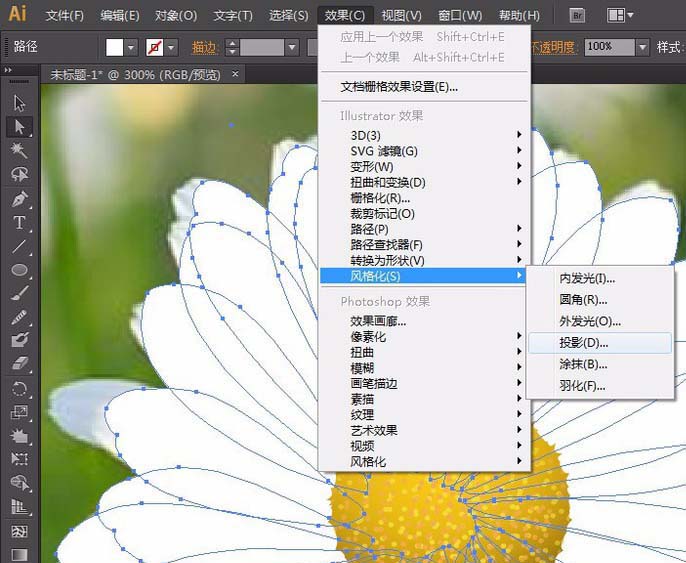Open the fill color dropdown arrow
The width and height of the screenshot is (686, 563).
click(x=131, y=47)
